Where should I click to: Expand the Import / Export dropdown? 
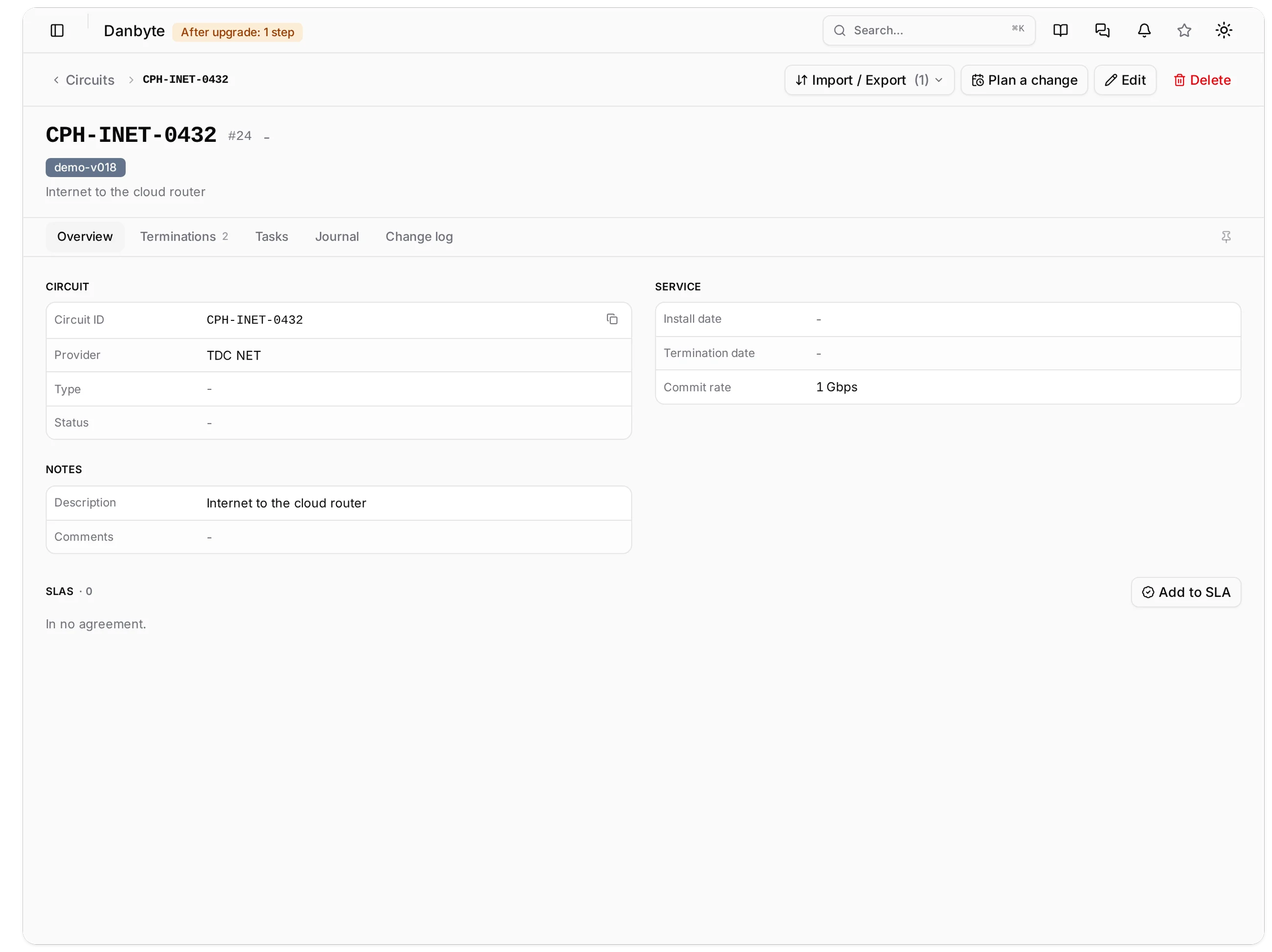point(869,80)
